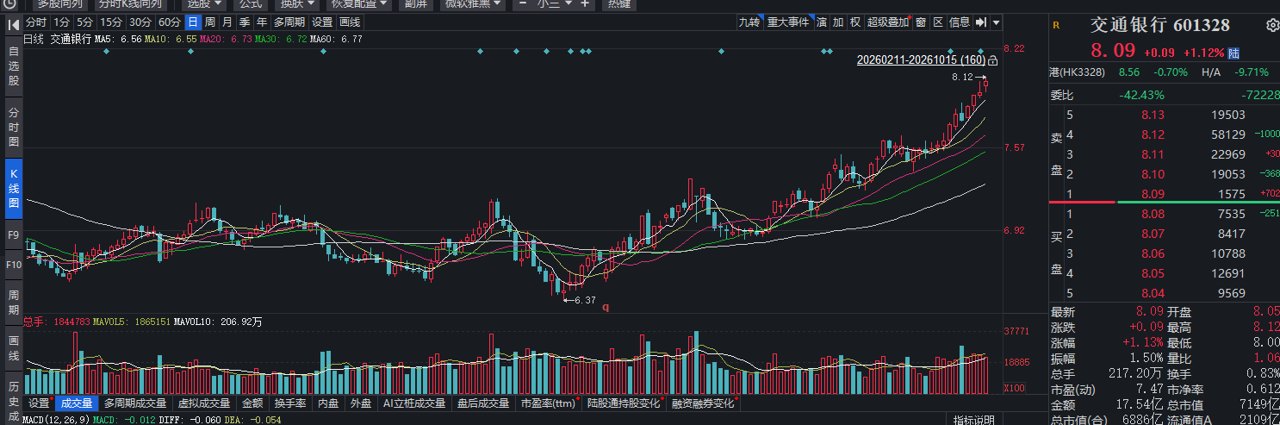The height and width of the screenshot is (425, 1280).
Task: Click the red q marker under the chart
Action: (x=605, y=307)
